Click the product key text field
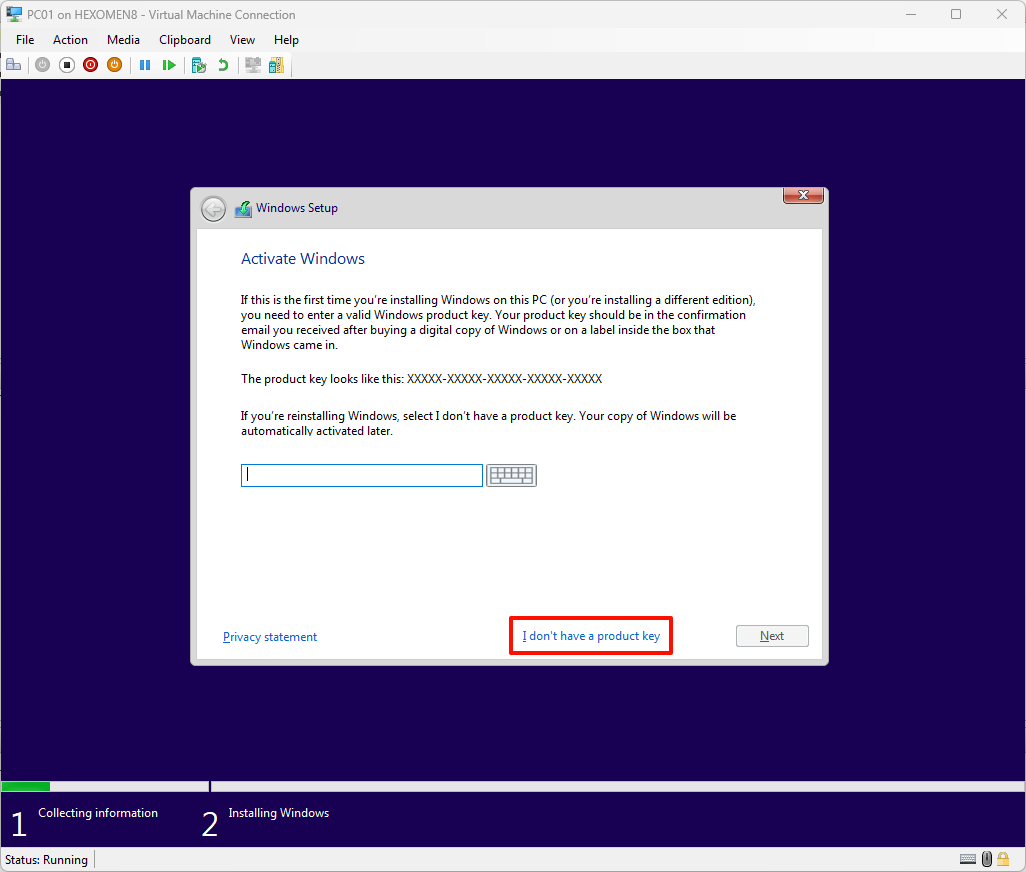Viewport: 1026px width, 872px height. (362, 476)
